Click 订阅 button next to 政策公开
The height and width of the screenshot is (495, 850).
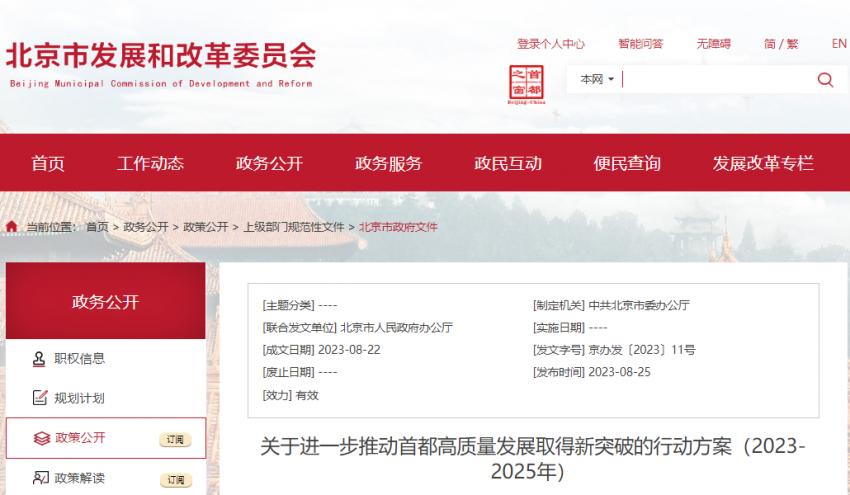(175, 440)
